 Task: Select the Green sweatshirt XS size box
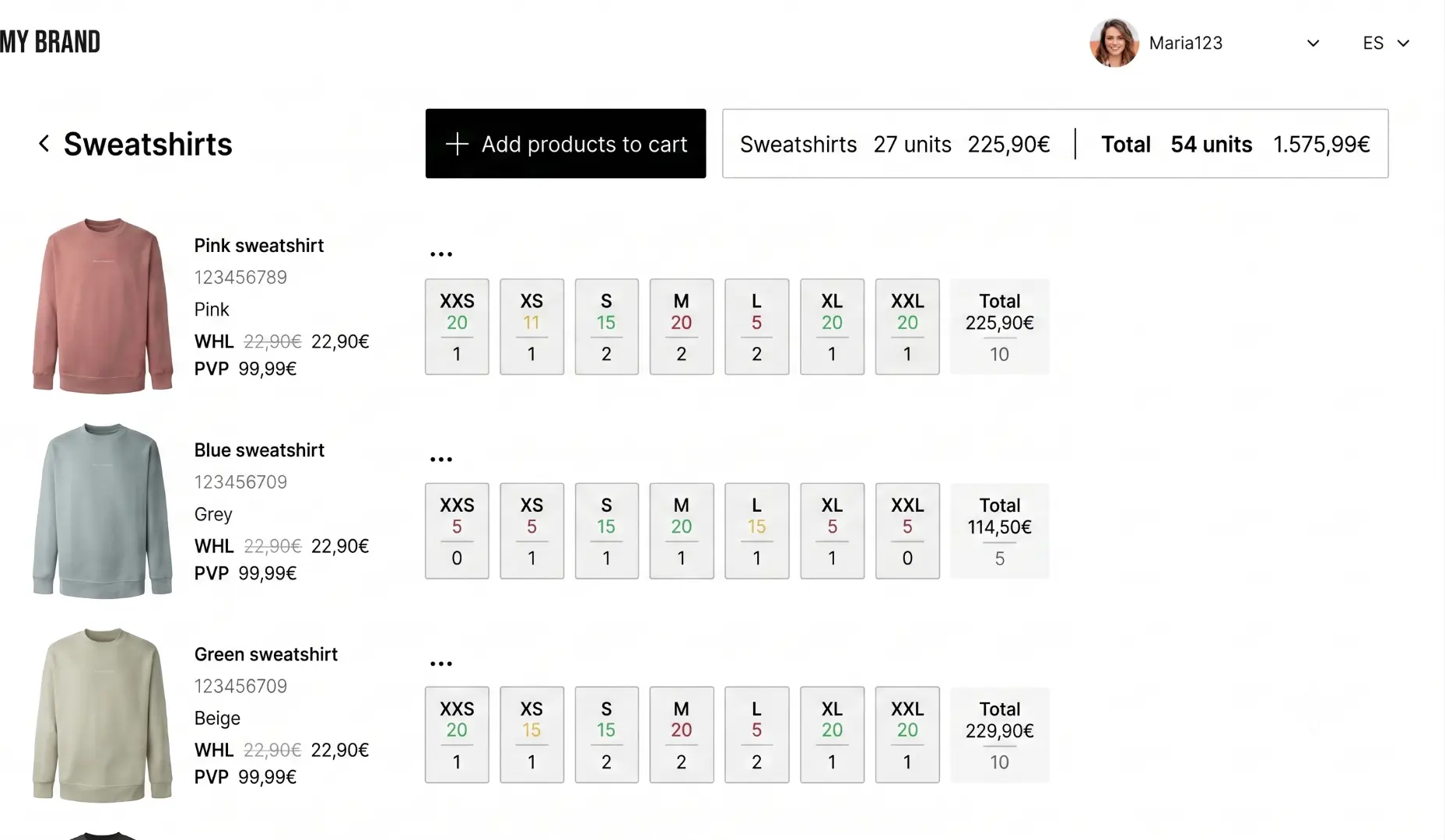(x=531, y=735)
